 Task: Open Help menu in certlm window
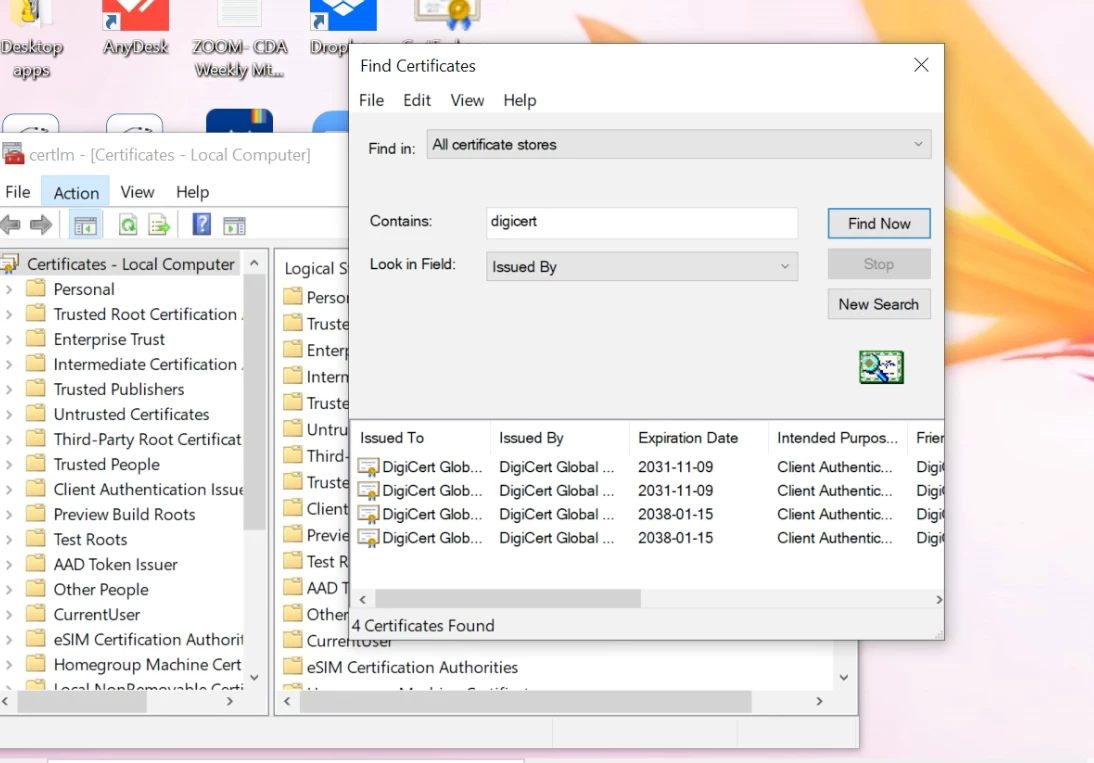pyautogui.click(x=192, y=192)
